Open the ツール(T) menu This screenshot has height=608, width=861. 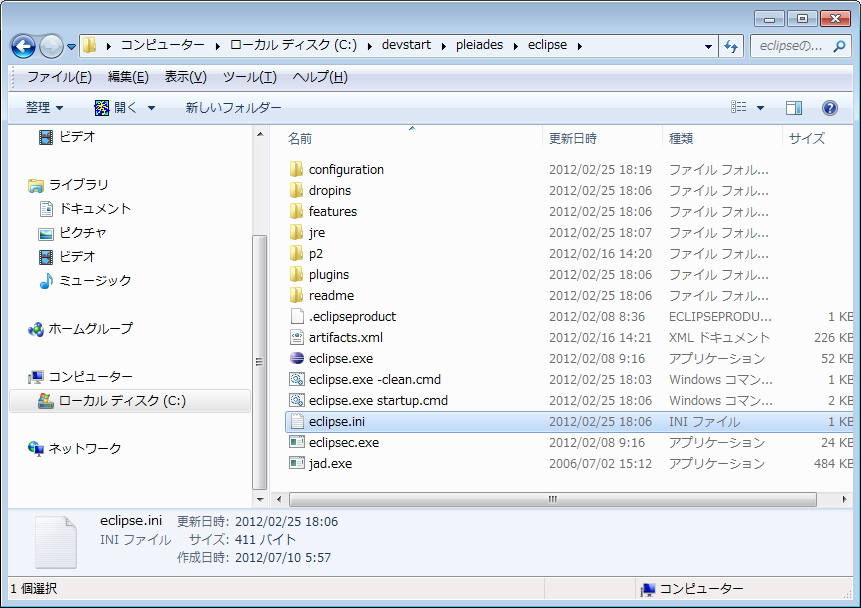click(249, 77)
